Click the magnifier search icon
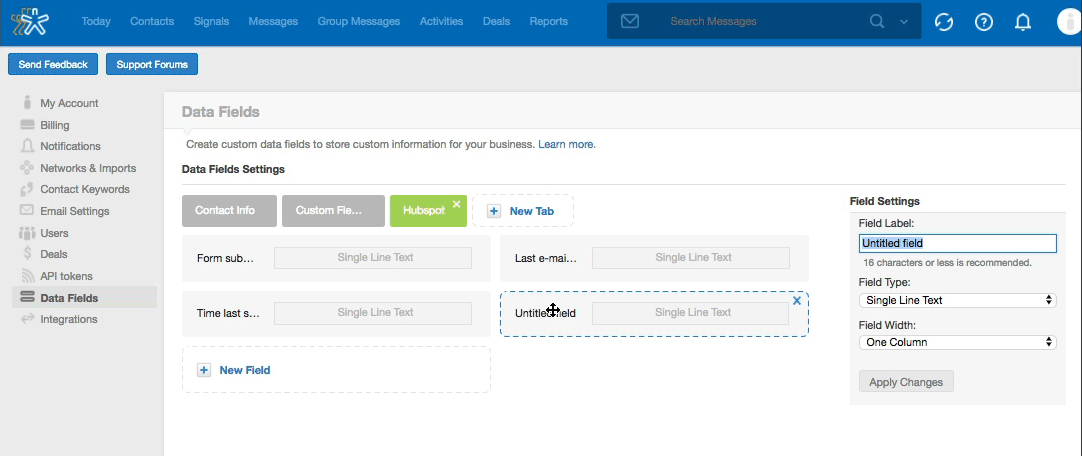Image resolution: width=1082 pixels, height=456 pixels. pos(877,21)
